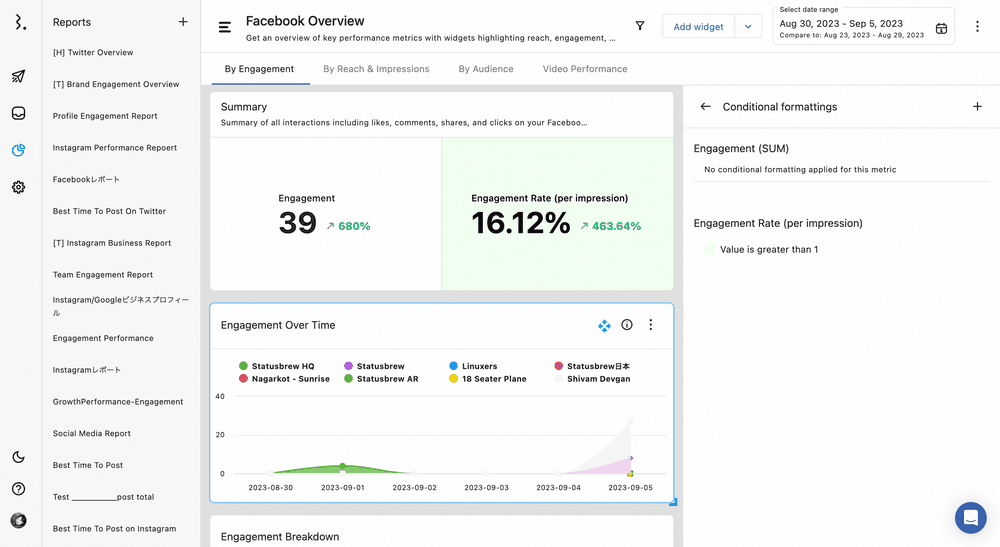Open the help question mark icon
Image resolution: width=1000 pixels, height=547 pixels.
tap(18, 489)
